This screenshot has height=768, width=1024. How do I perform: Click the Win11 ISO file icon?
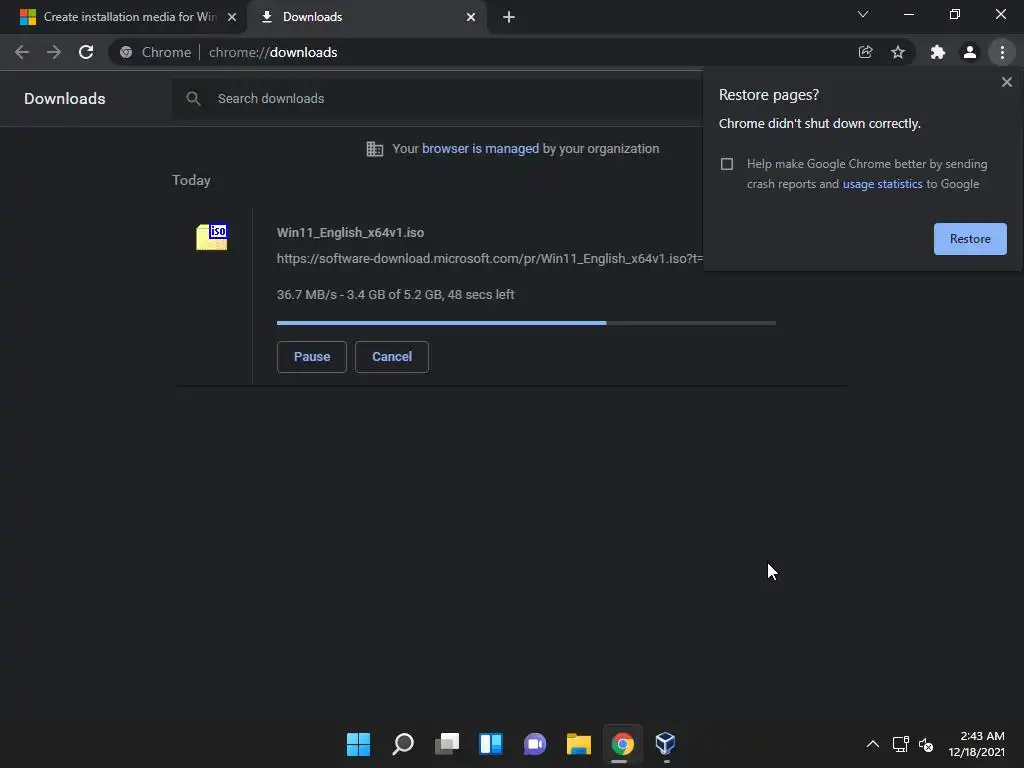[212, 236]
